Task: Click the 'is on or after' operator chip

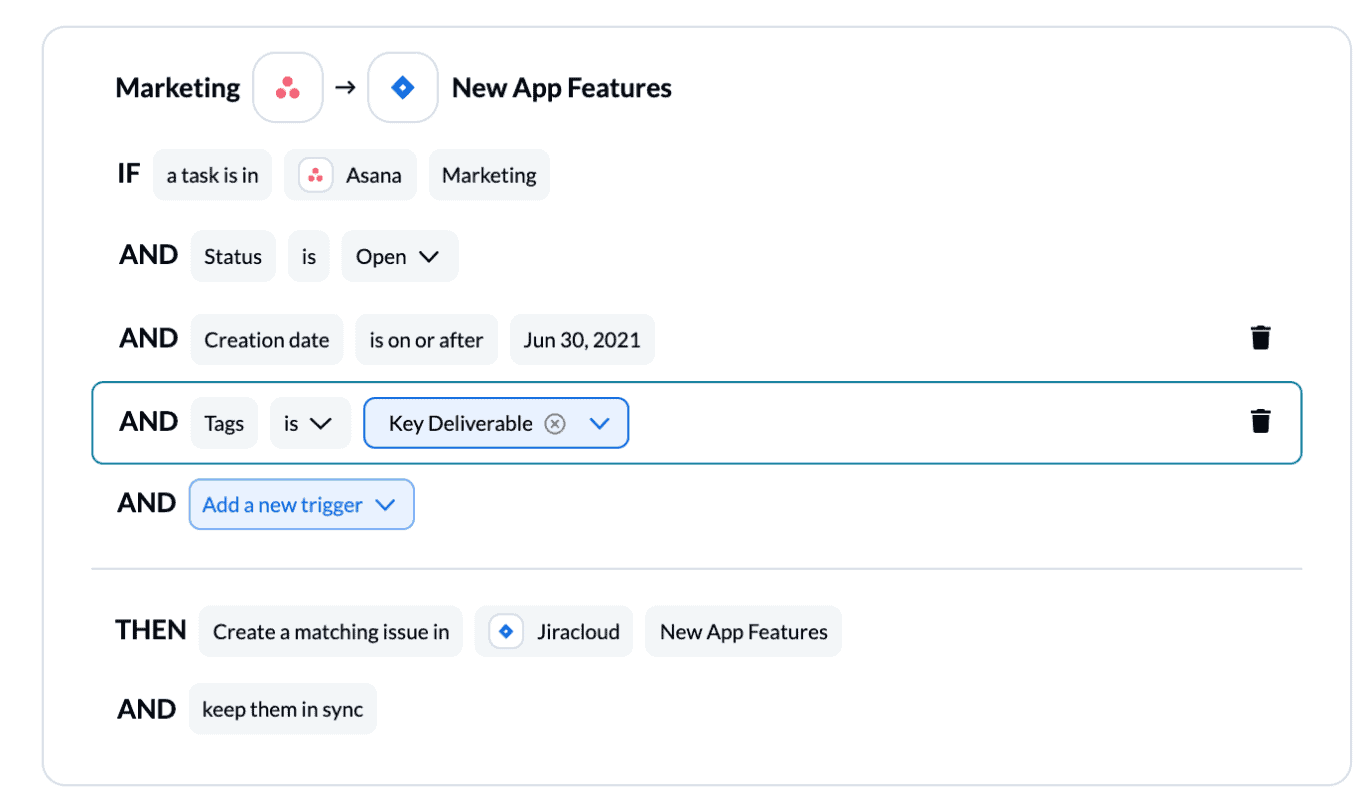Action: coord(426,340)
